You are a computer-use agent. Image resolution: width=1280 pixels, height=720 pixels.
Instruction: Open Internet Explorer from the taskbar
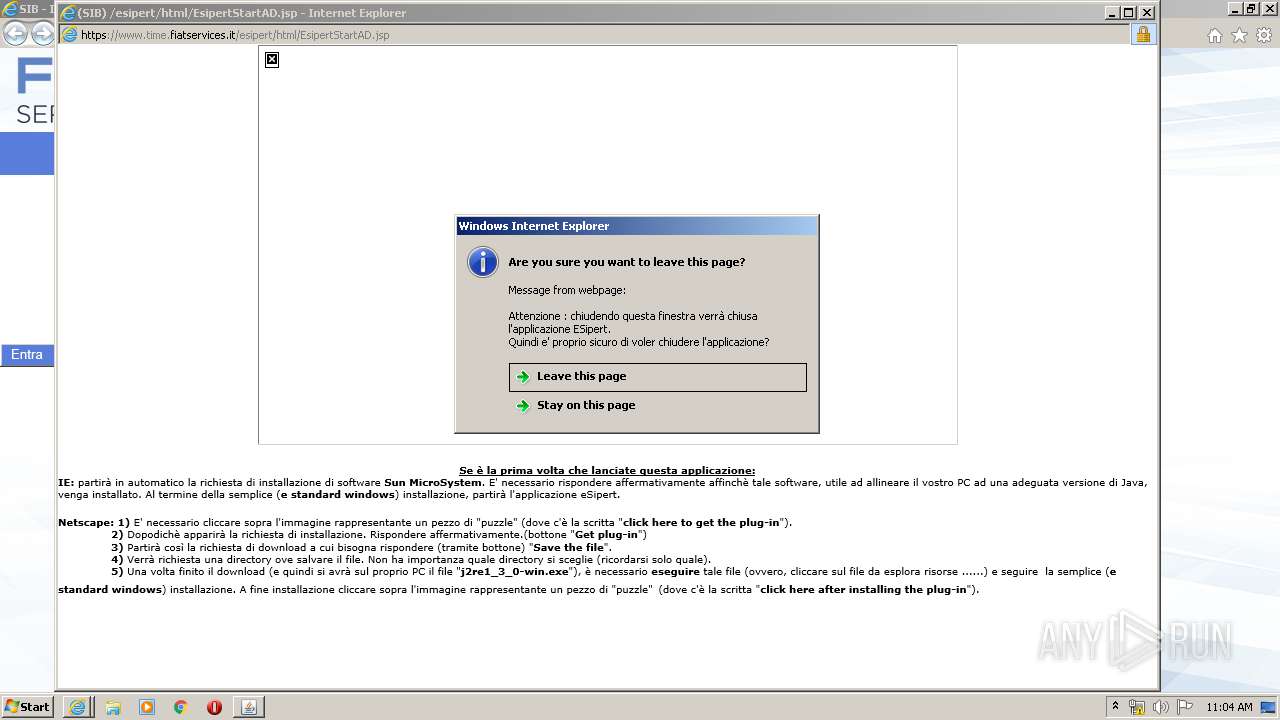coord(77,707)
